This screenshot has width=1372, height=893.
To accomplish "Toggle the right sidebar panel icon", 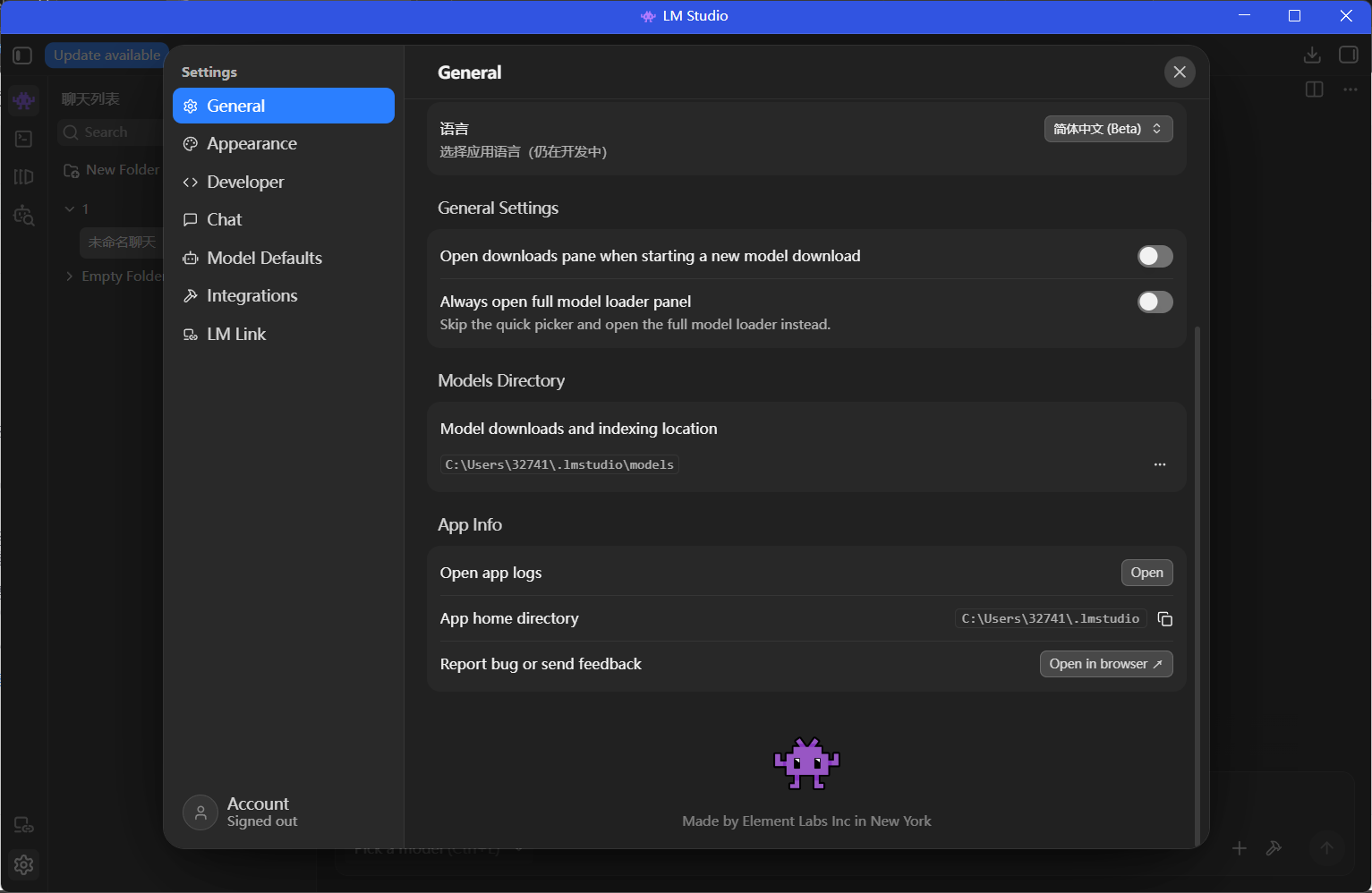I will (x=1349, y=55).
